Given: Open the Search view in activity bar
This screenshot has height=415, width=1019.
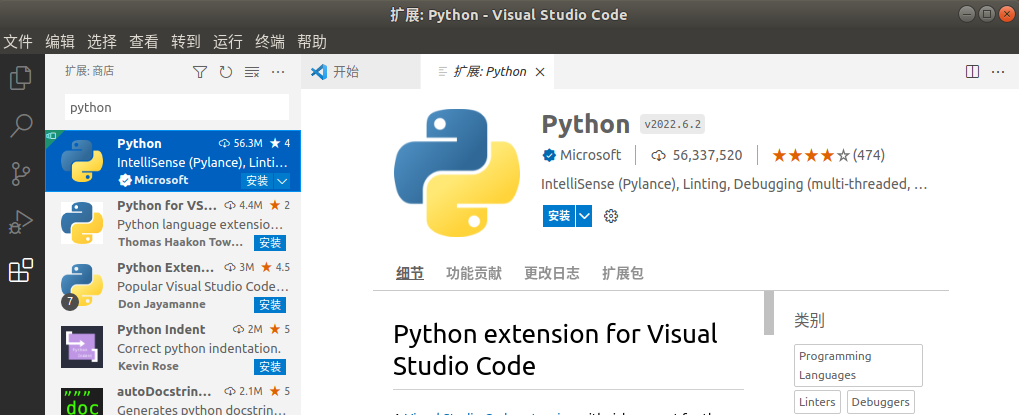Looking at the screenshot, I should (x=21, y=125).
